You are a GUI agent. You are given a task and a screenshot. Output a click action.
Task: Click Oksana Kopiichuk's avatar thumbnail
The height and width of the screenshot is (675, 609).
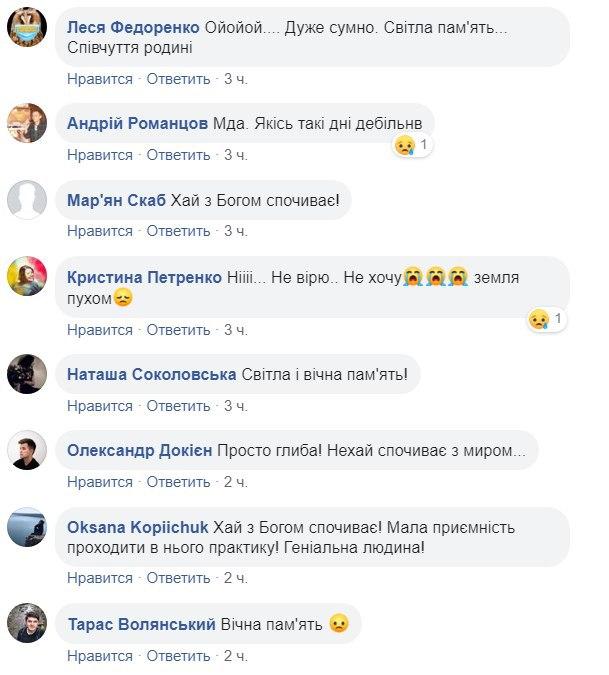28,527
